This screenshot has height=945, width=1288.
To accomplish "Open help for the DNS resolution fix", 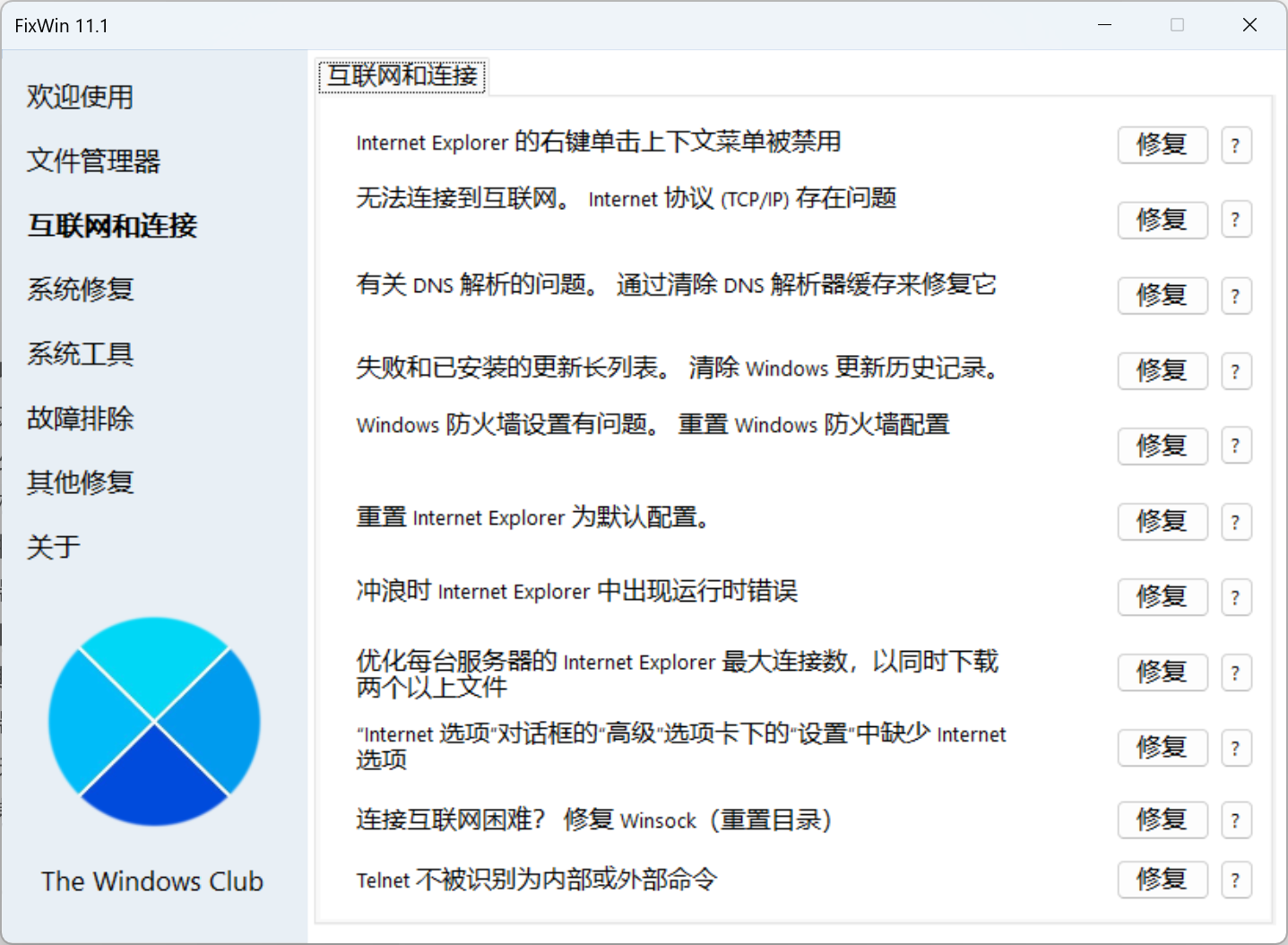I will click(1236, 295).
